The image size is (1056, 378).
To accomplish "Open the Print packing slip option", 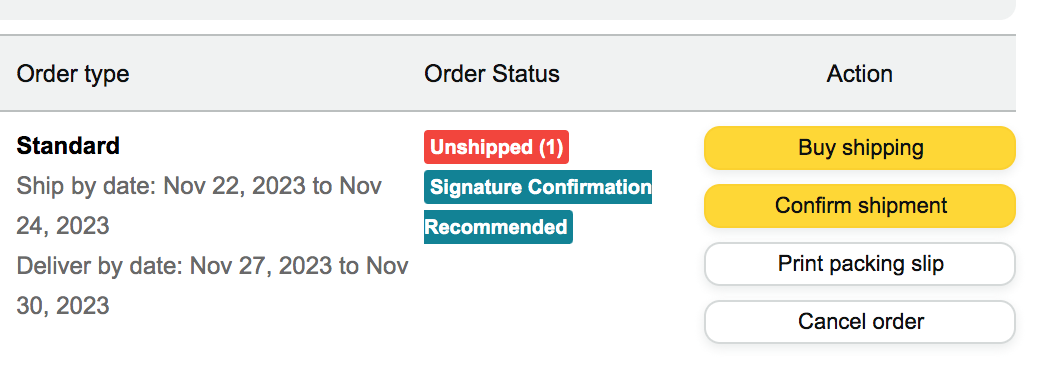I will (x=859, y=264).
